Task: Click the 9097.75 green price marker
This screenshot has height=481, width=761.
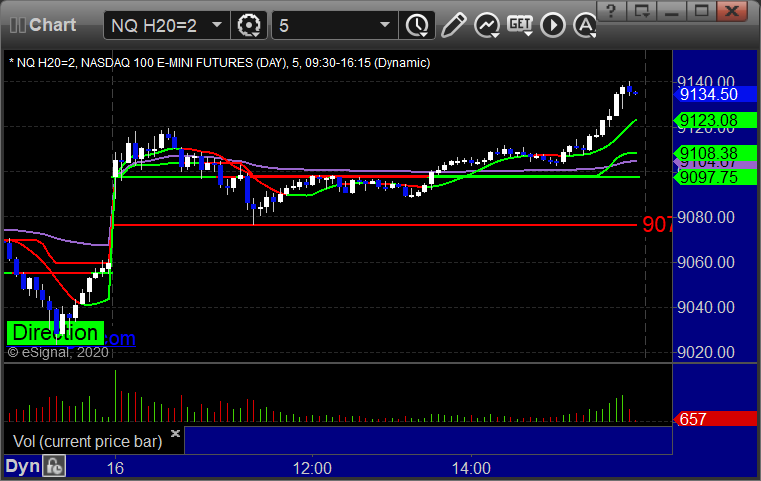Action: click(x=715, y=177)
